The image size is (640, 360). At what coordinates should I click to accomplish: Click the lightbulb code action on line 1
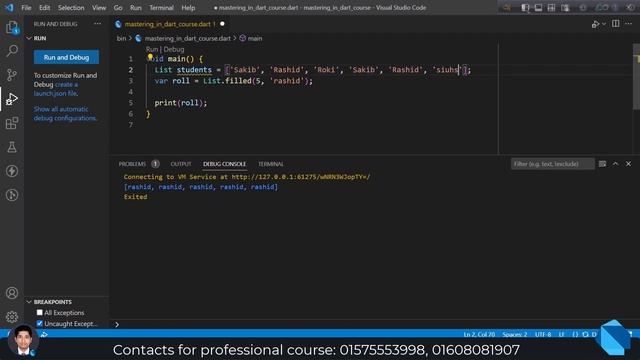pyautogui.click(x=150, y=57)
